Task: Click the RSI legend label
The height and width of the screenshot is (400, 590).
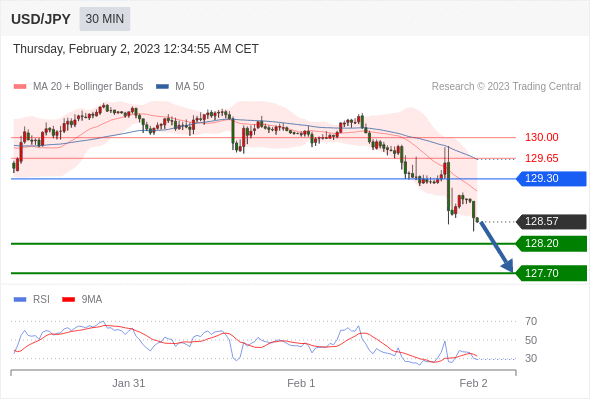Action: coord(41,300)
